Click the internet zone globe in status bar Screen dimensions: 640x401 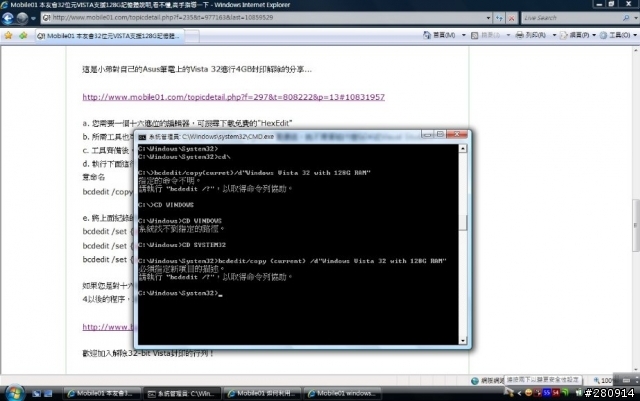coord(475,381)
